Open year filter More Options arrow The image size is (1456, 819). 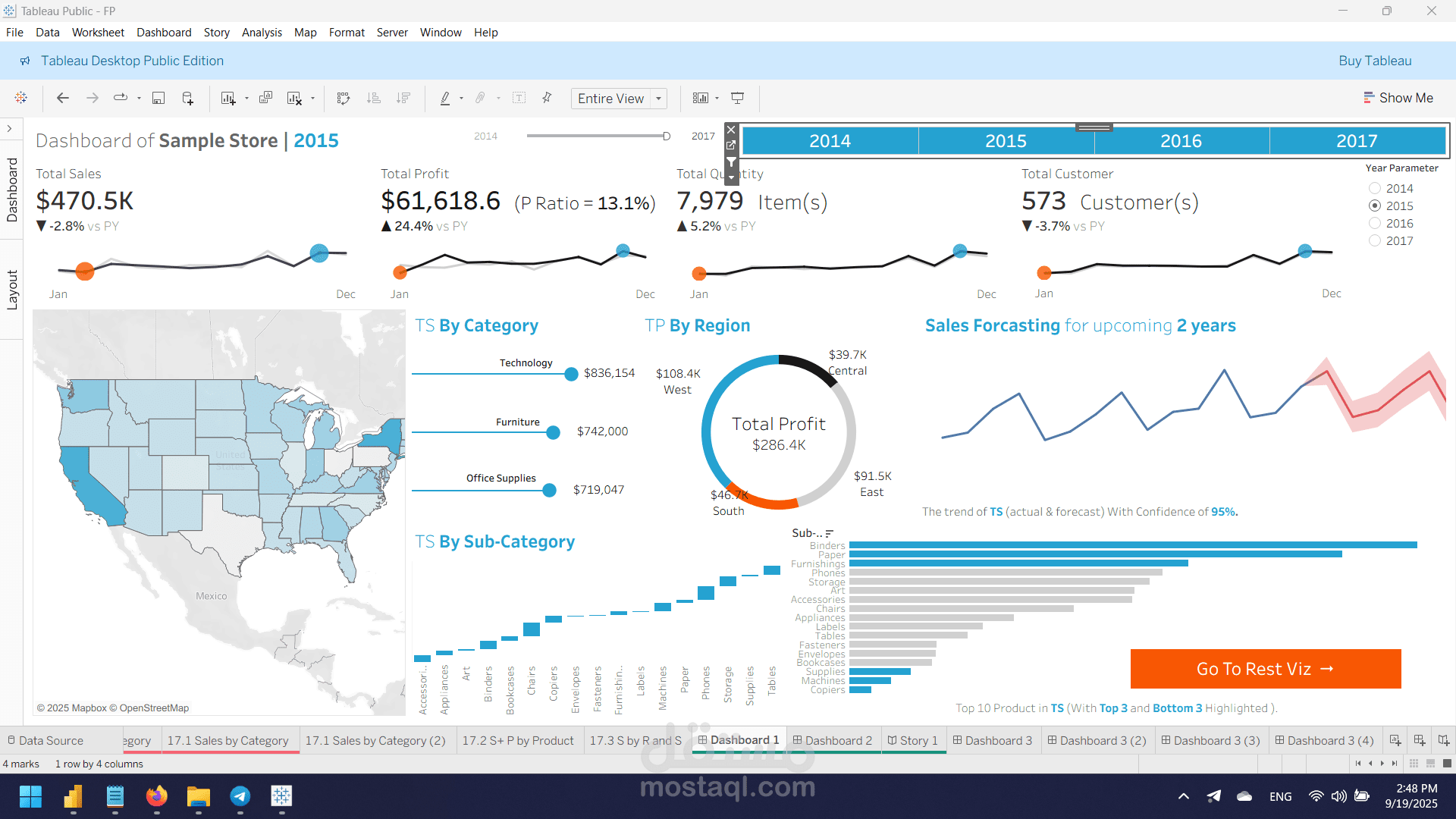(x=731, y=177)
